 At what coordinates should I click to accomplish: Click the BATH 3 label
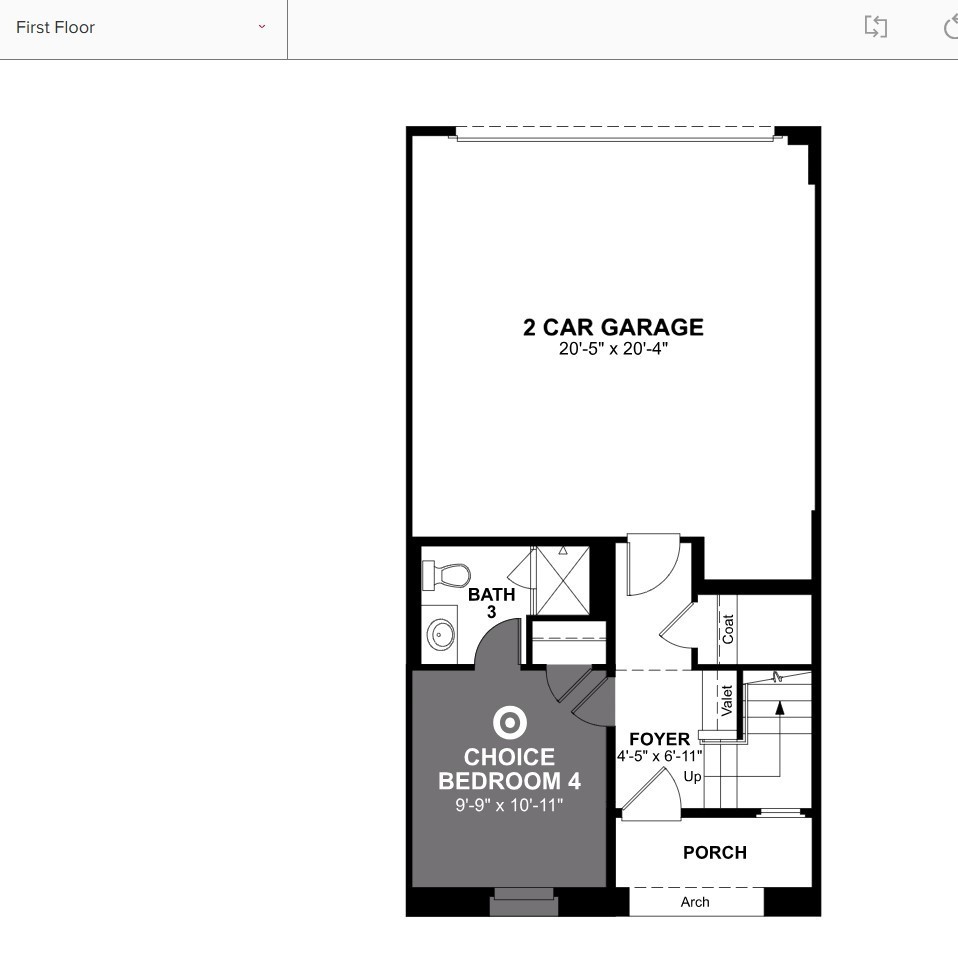491,602
